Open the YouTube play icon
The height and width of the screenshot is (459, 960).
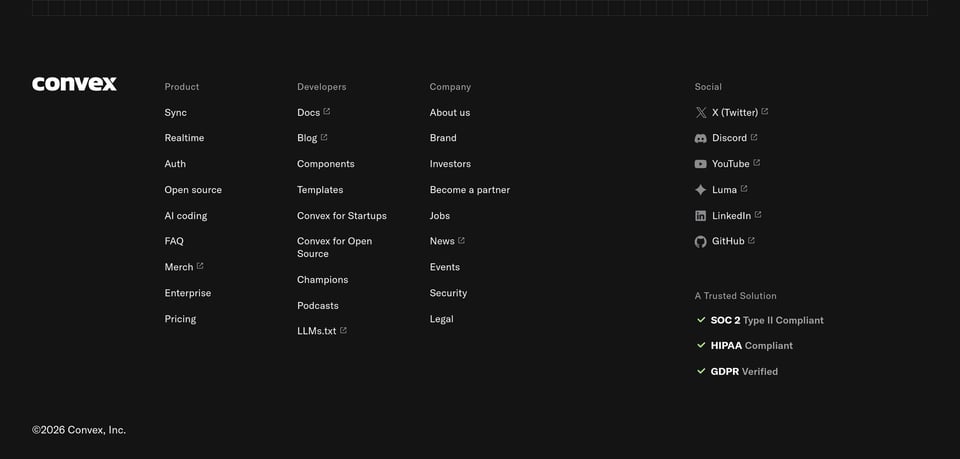(x=701, y=164)
